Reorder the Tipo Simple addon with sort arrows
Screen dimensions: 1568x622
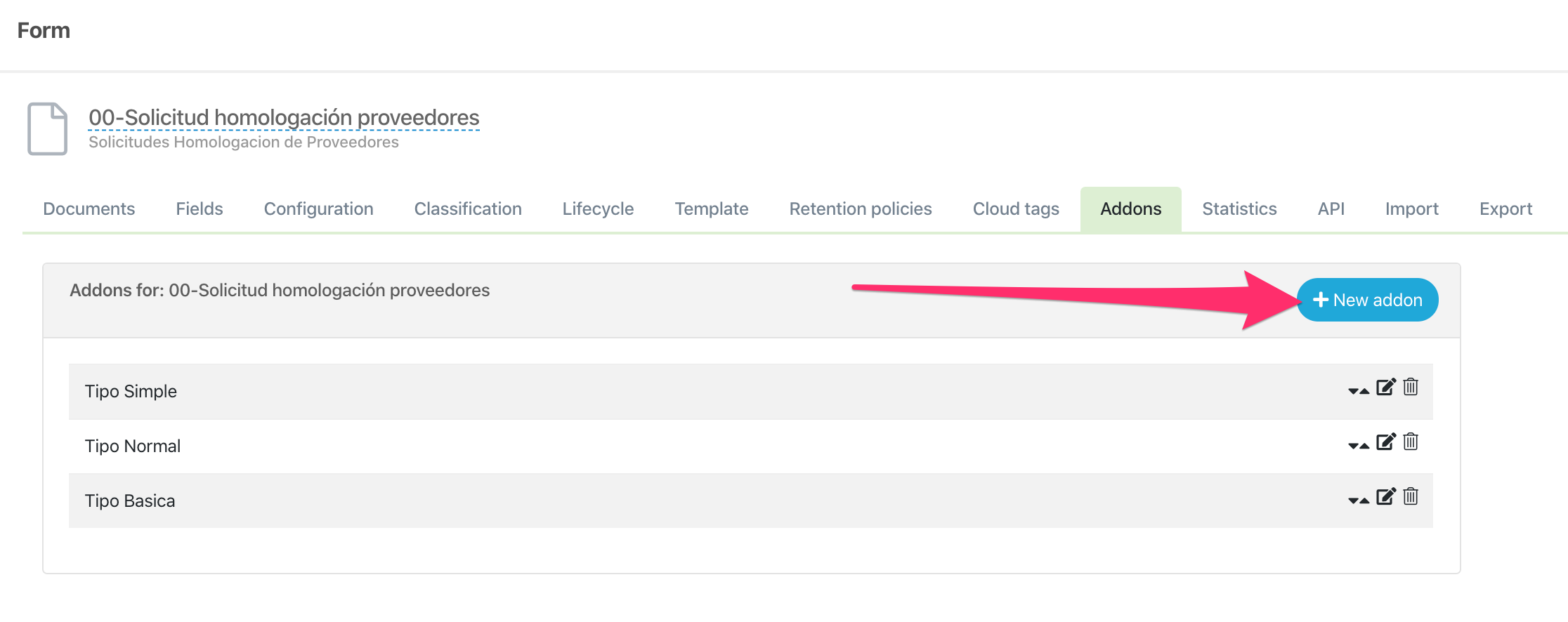(1359, 391)
